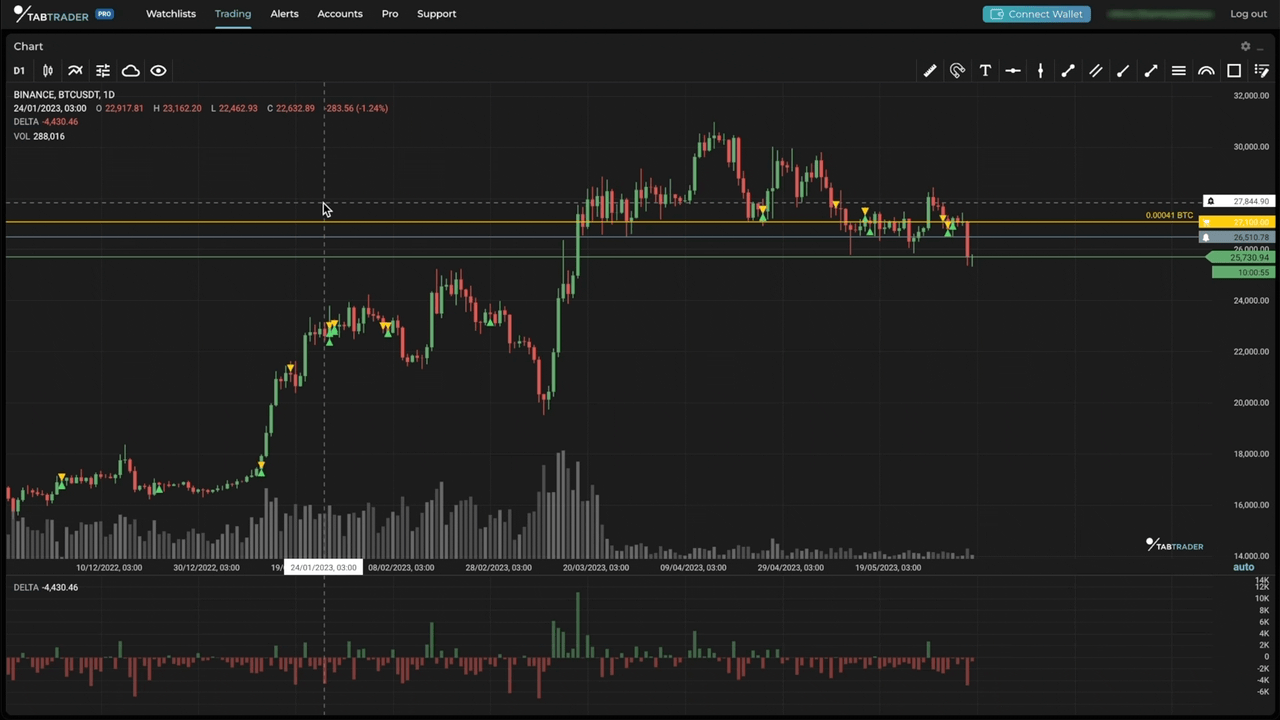The height and width of the screenshot is (720, 1280).
Task: Select the Rectangle drawing tool
Action: tap(1234, 70)
